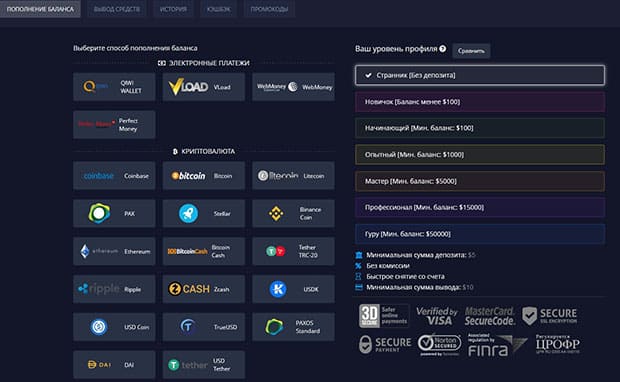Click the Сравнить button
620x382 pixels.
(471, 51)
